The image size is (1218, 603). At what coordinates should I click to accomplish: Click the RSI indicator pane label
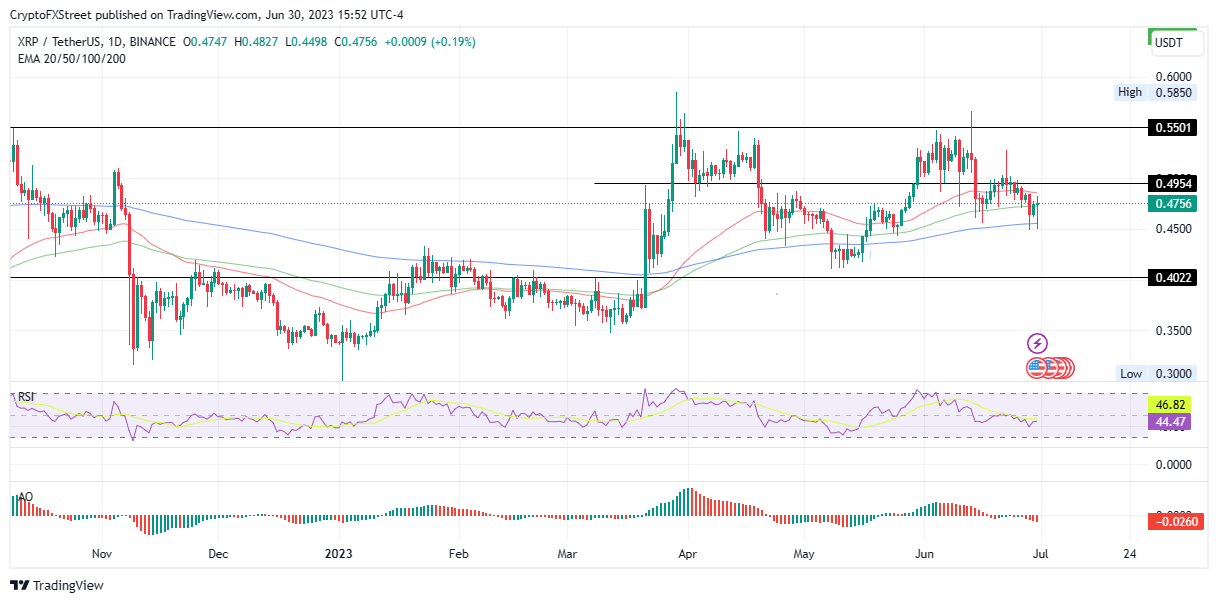26,397
